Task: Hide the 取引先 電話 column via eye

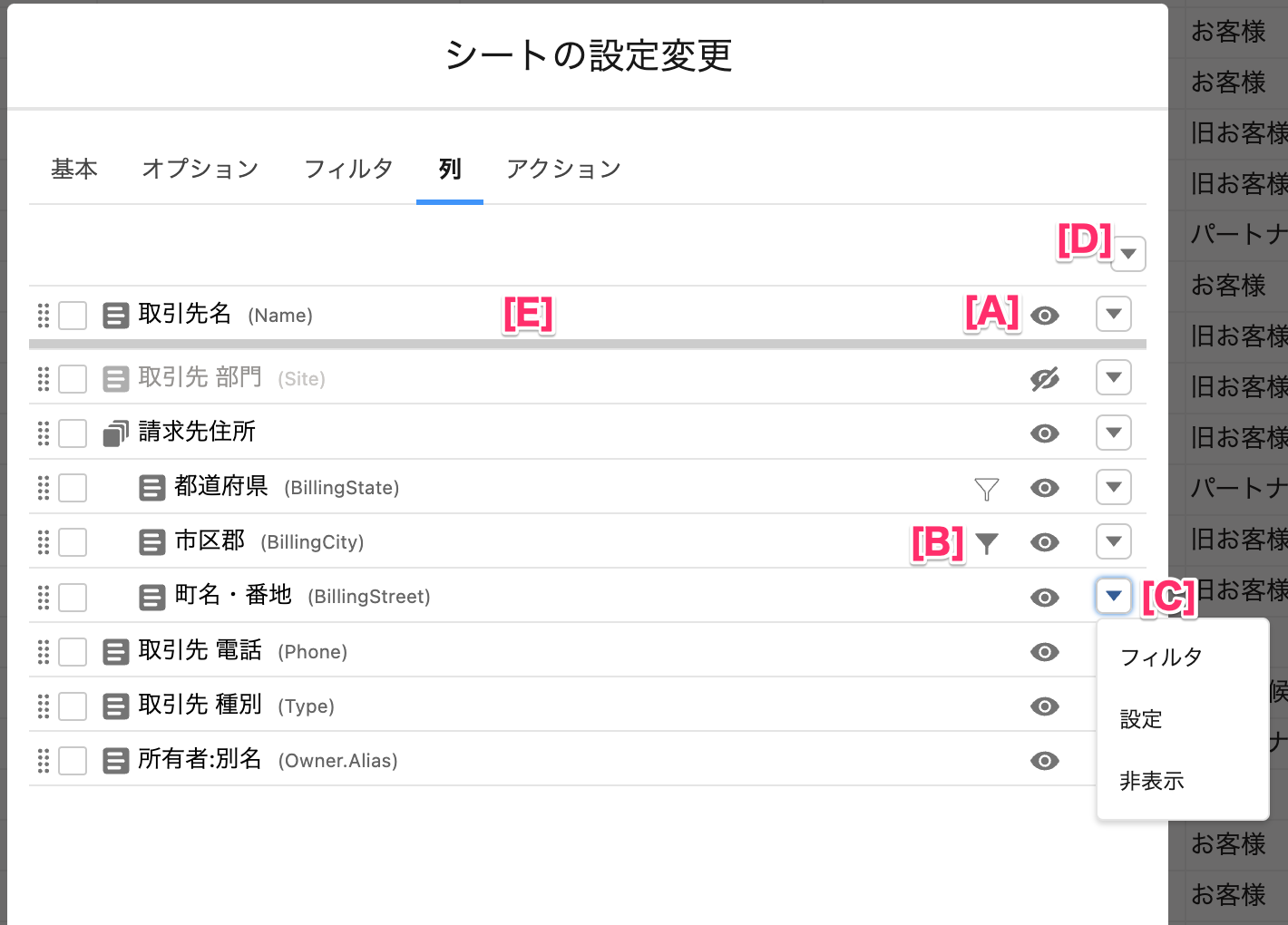Action: (1044, 652)
